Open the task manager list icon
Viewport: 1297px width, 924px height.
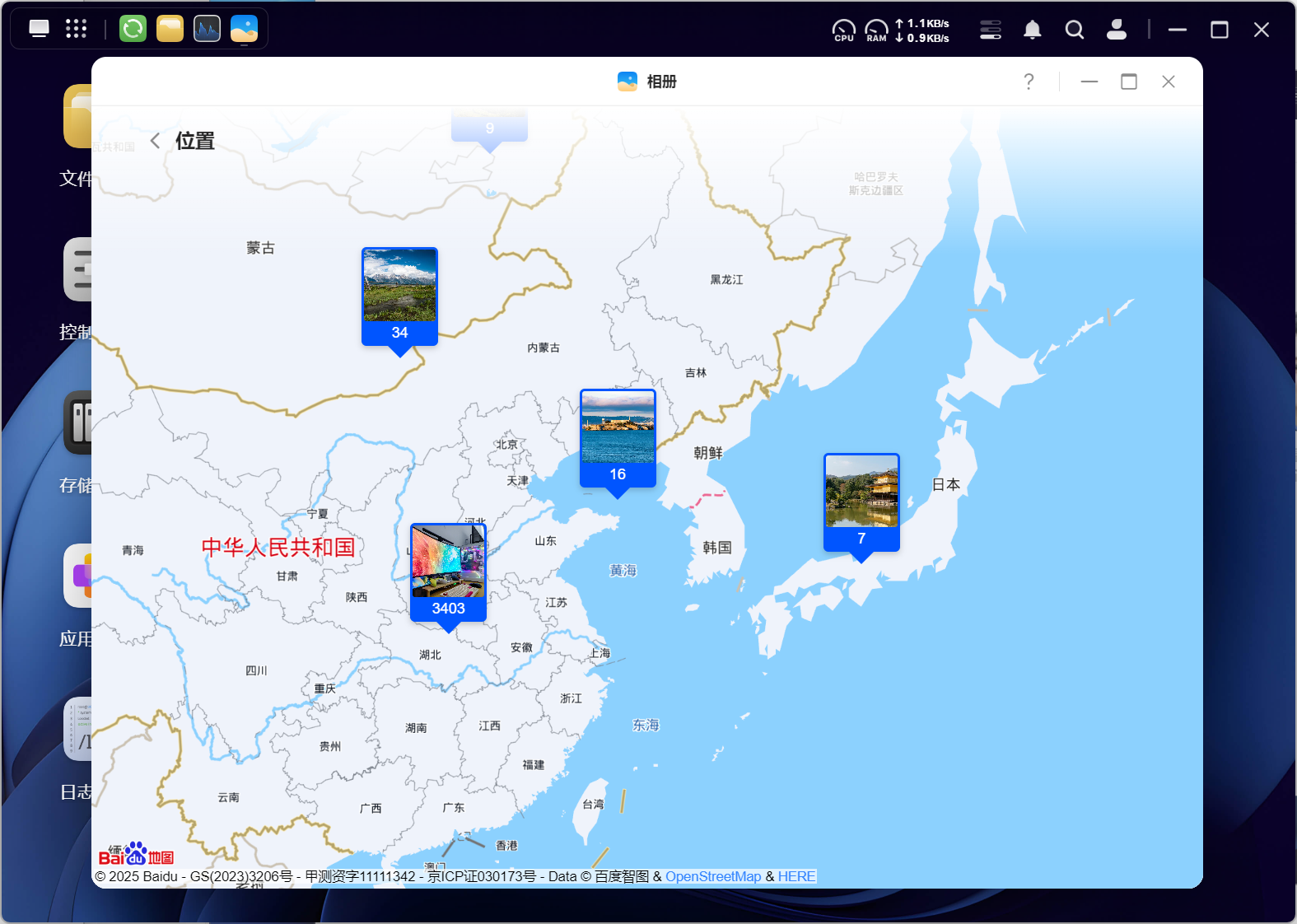click(x=991, y=30)
